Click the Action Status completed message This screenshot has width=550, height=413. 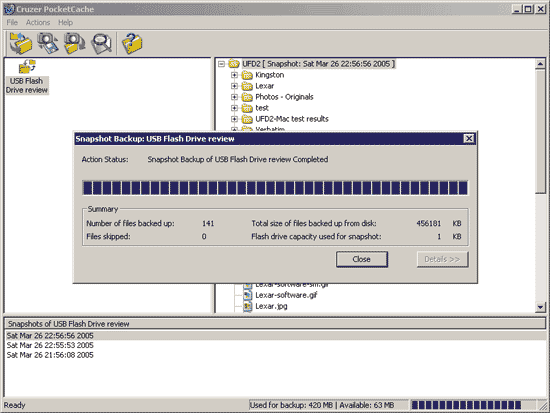pos(238,159)
